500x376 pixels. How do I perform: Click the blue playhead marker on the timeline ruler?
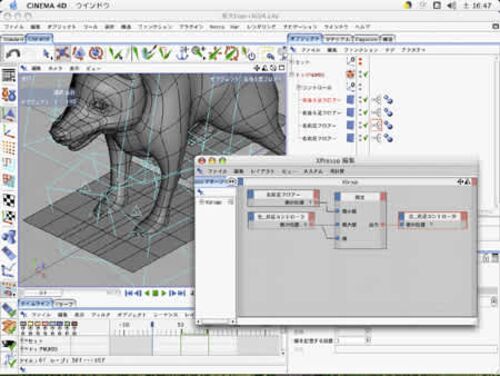[152, 324]
